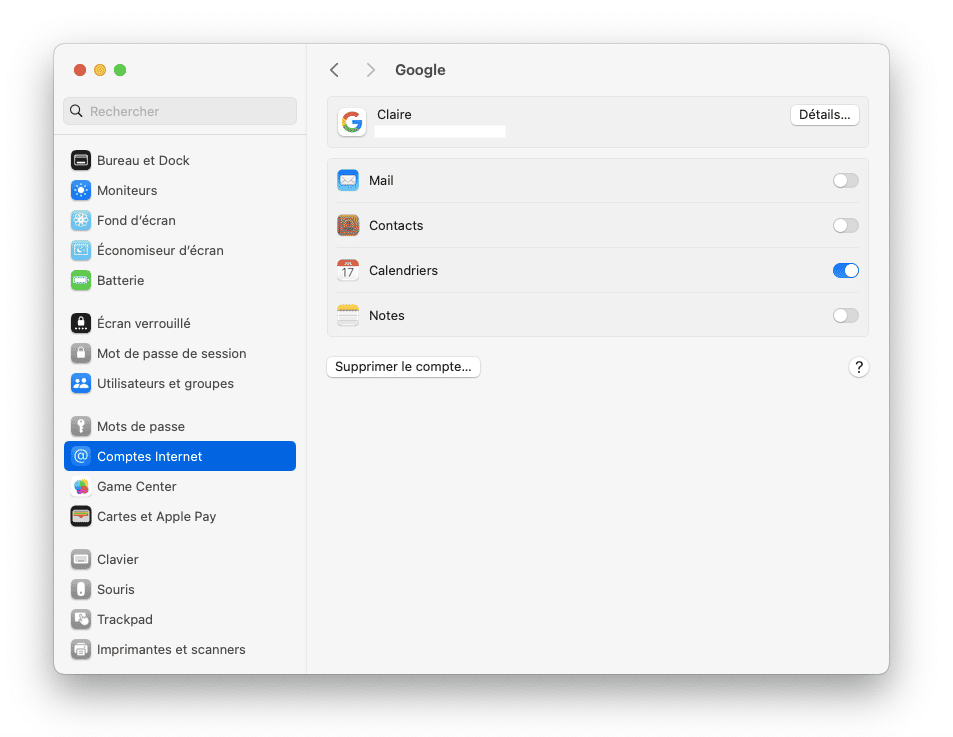Click the Économiseur d'écran icon

pos(81,250)
